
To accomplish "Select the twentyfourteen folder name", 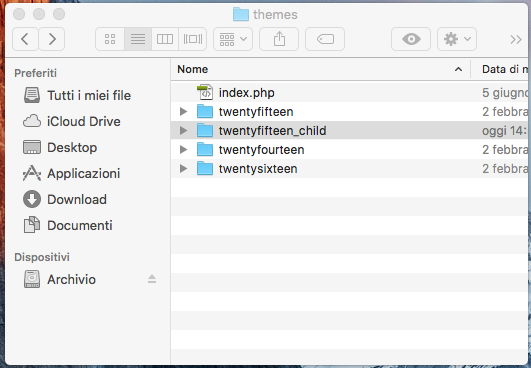I will [x=261, y=150].
